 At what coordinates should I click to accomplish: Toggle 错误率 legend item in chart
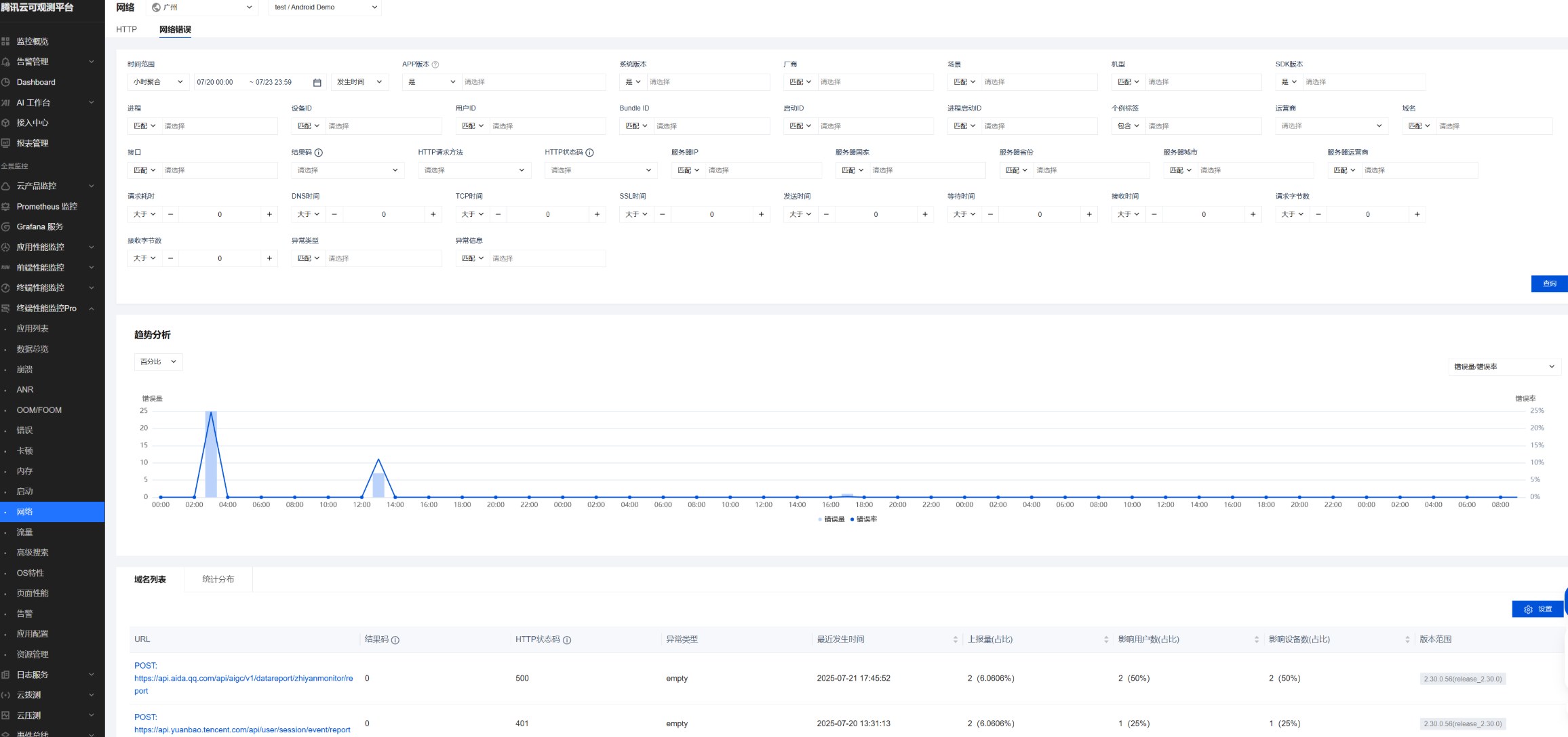(863, 519)
